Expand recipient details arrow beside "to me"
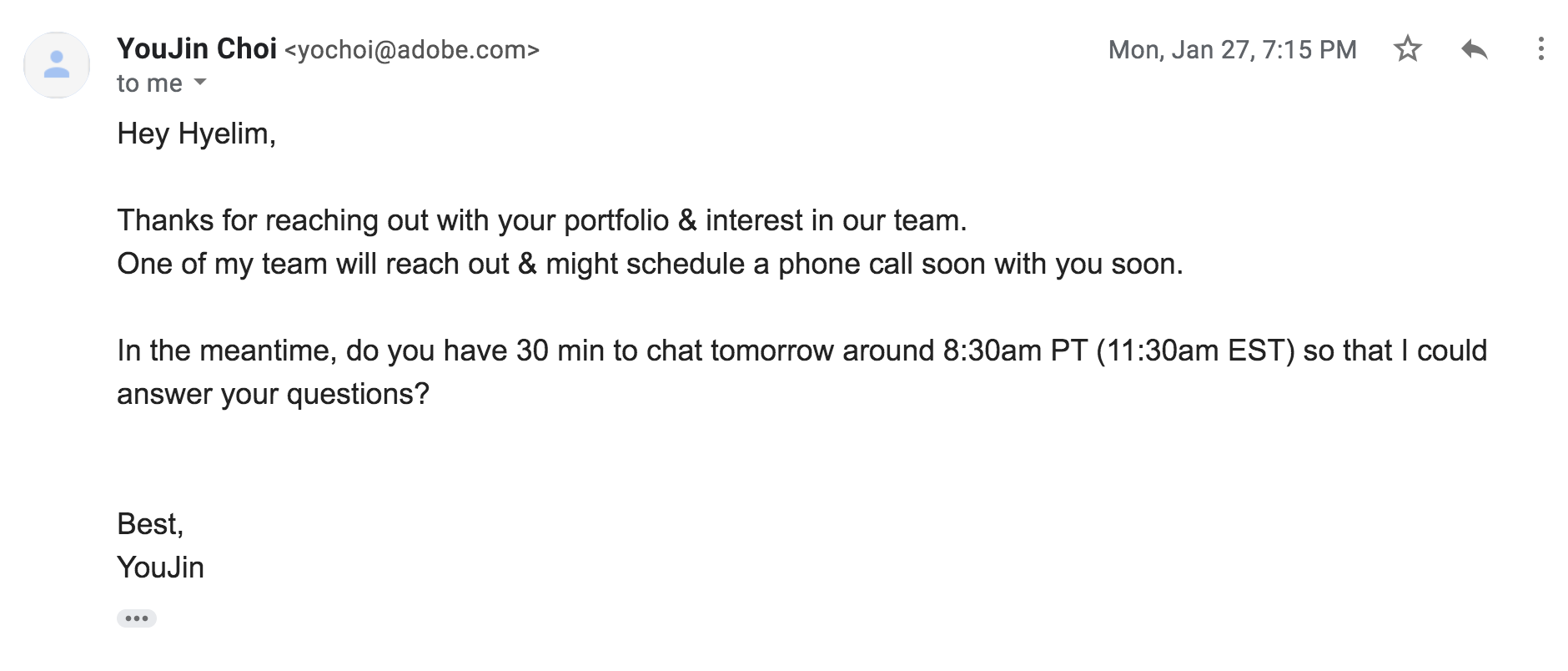The width and height of the screenshot is (1568, 671). [200, 82]
